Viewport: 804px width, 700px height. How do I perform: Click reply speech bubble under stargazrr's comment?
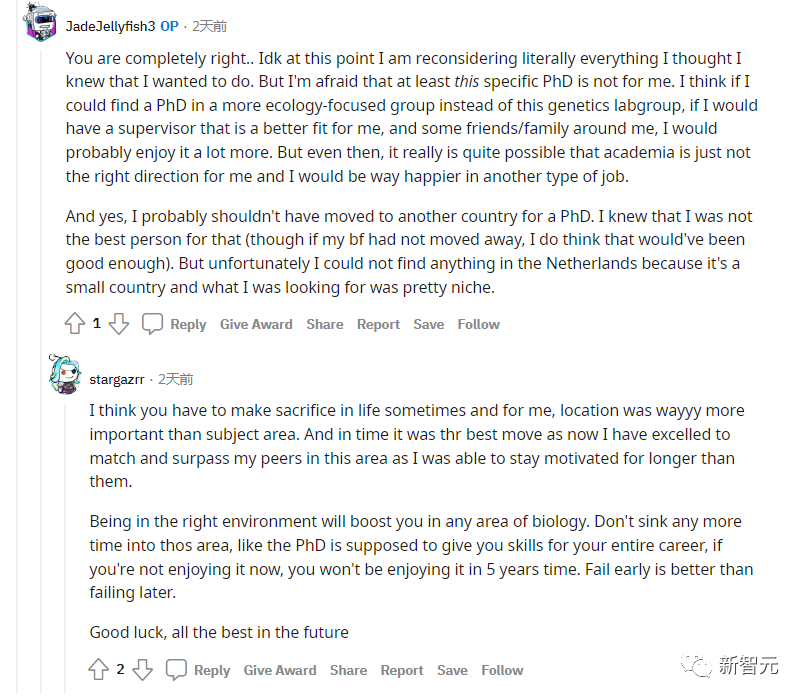[x=177, y=670]
